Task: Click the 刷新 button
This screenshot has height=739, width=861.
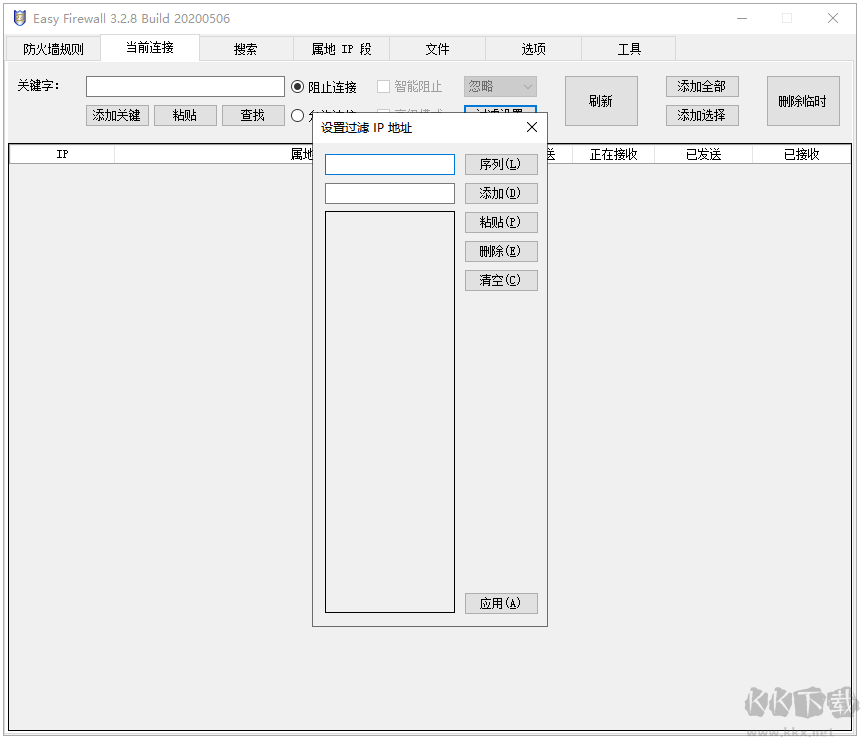Action: 601,100
